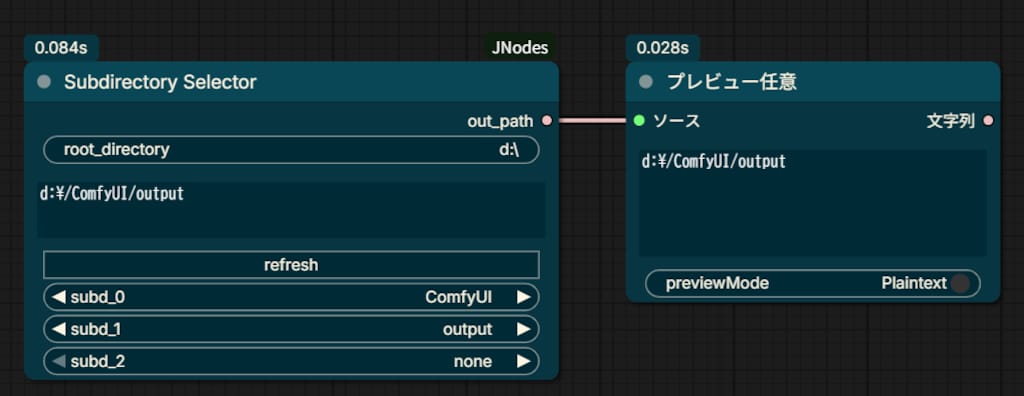Select previous subd_1 value with left arrow
This screenshot has height=396, width=1024.
click(59, 329)
